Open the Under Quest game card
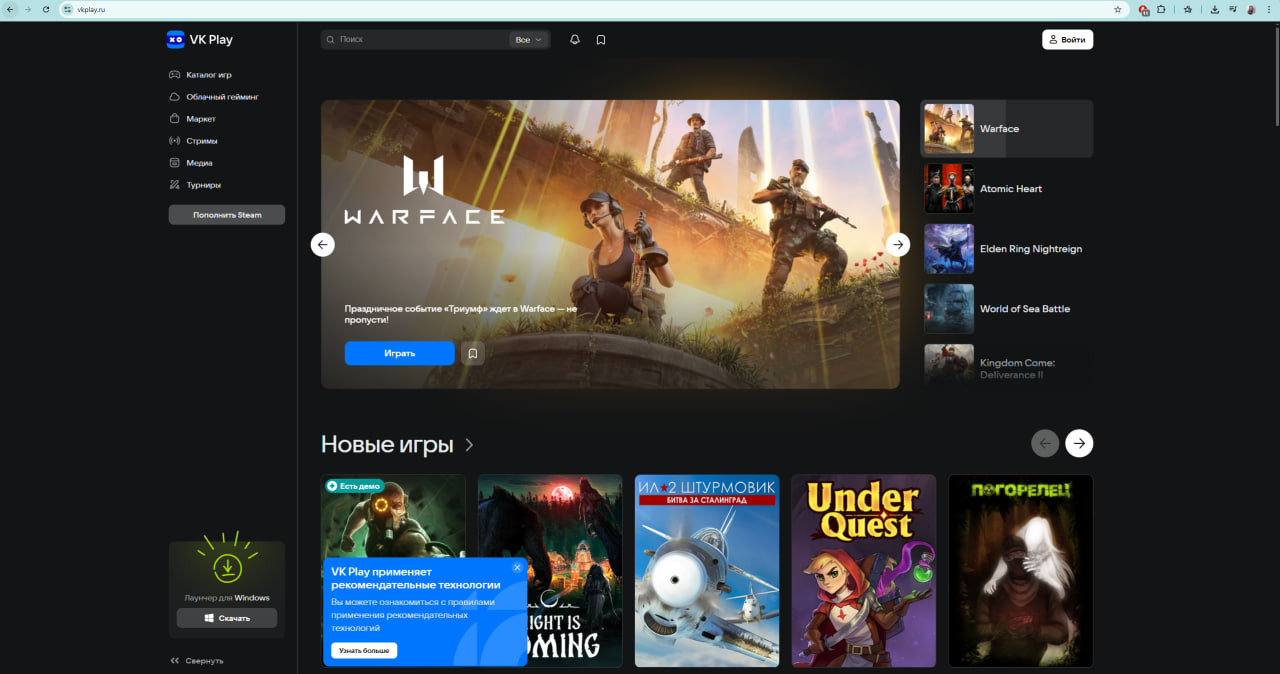Screen dimensions: 1280x674 click(864, 571)
